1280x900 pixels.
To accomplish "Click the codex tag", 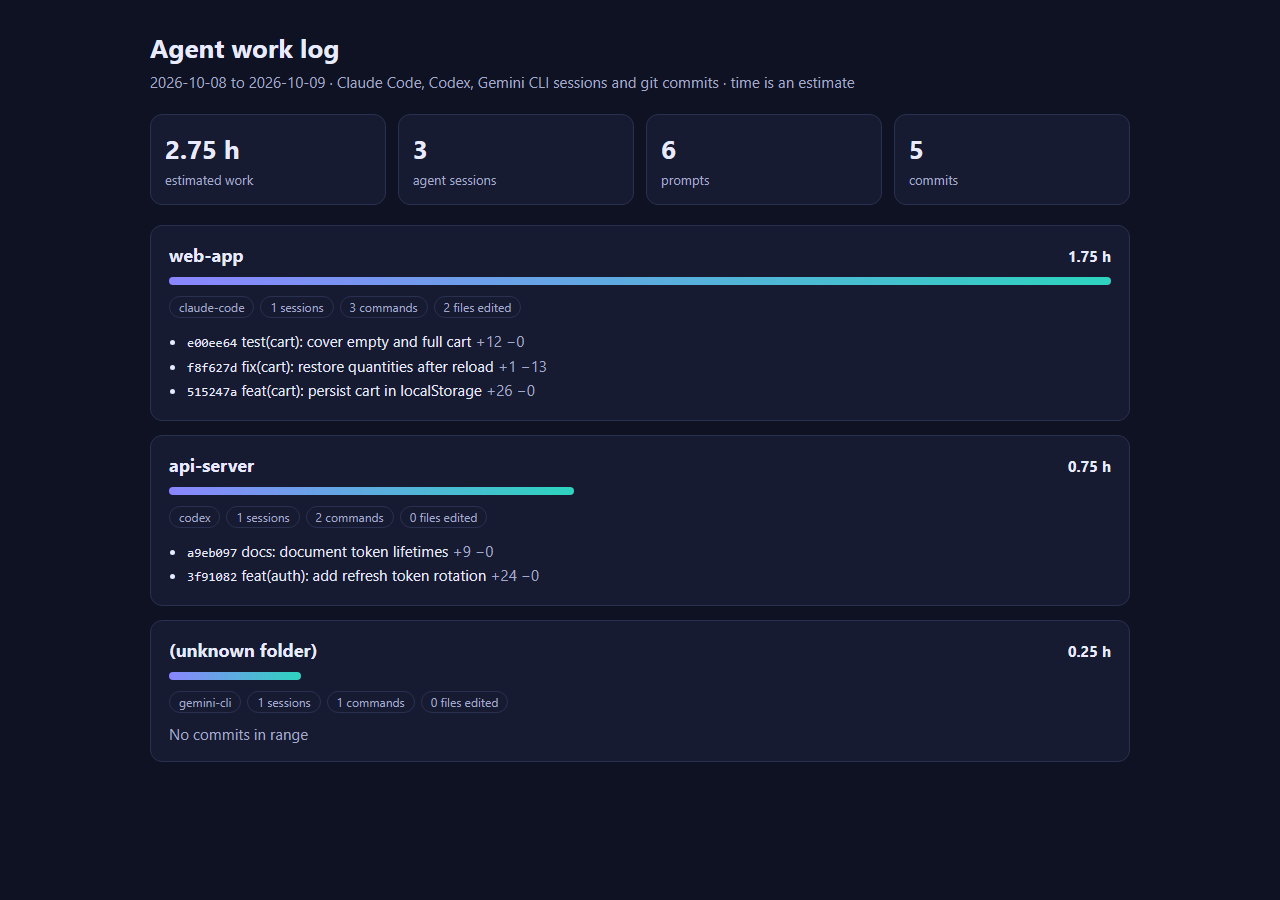I will tap(195, 518).
